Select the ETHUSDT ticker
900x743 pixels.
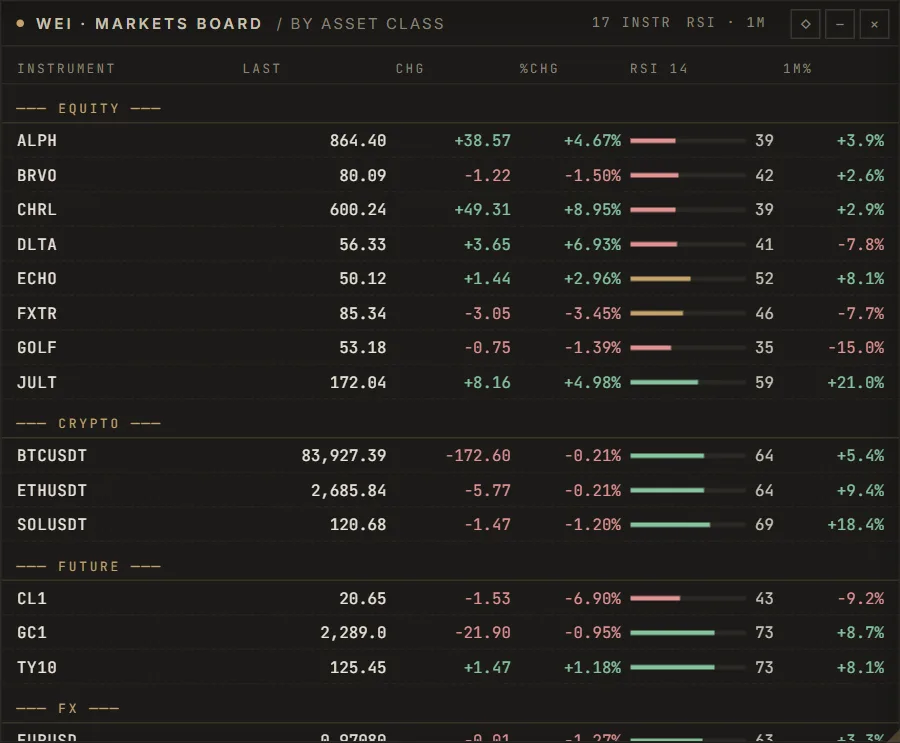tap(52, 490)
